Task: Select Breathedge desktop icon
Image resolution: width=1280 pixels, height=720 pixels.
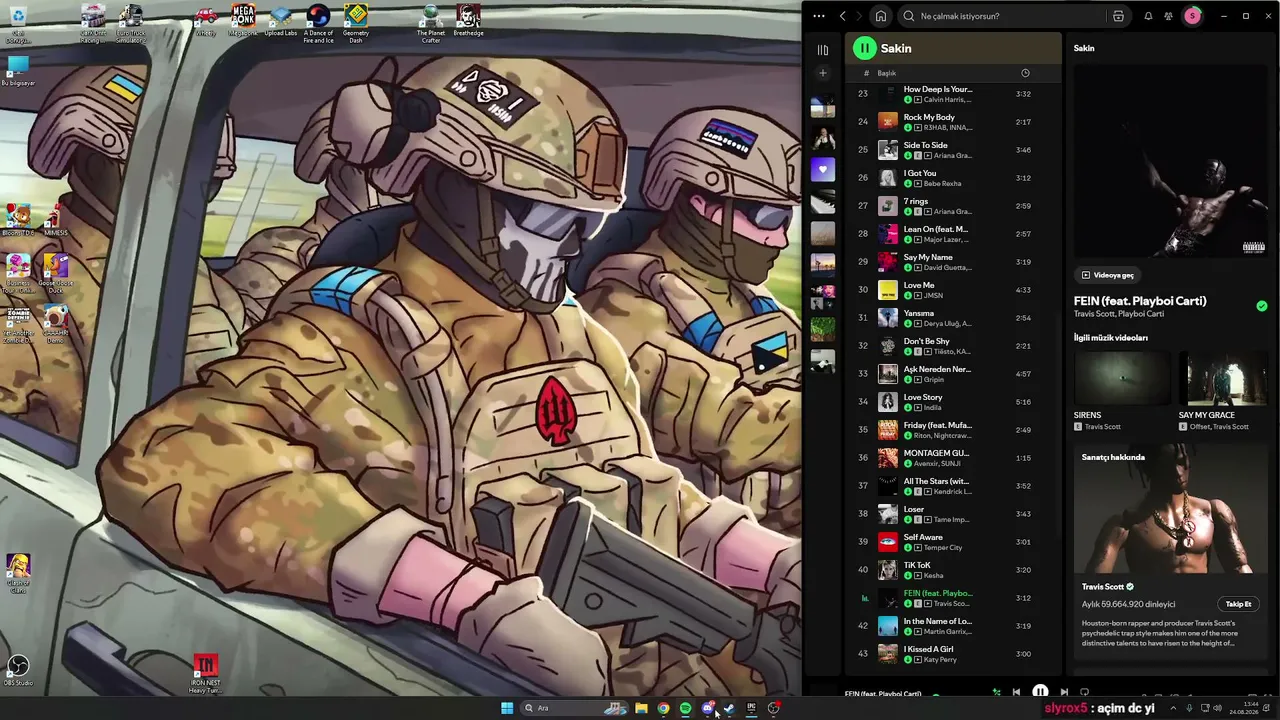Action: coord(468,21)
